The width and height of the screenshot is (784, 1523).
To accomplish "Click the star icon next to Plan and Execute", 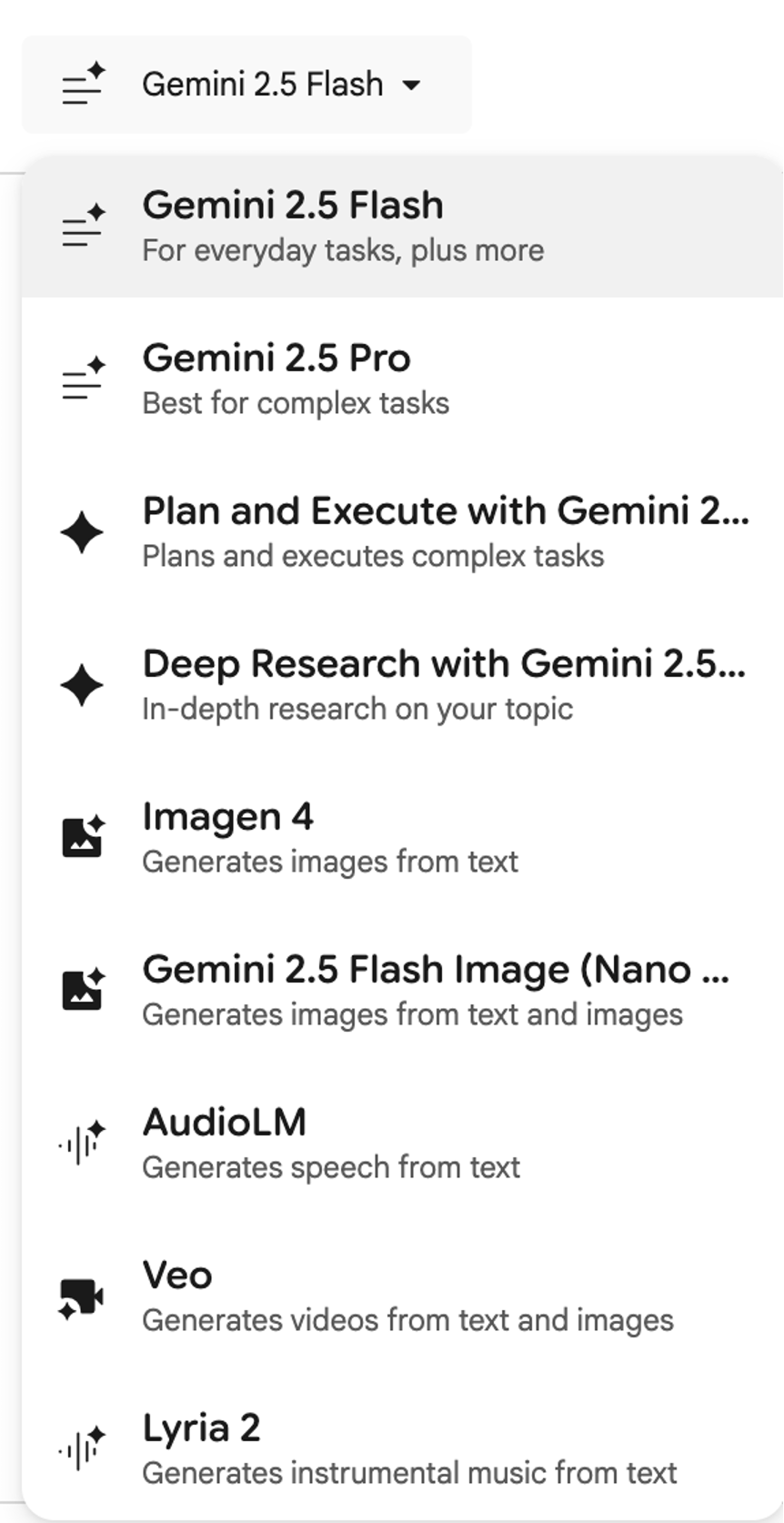I will pyautogui.click(x=82, y=531).
